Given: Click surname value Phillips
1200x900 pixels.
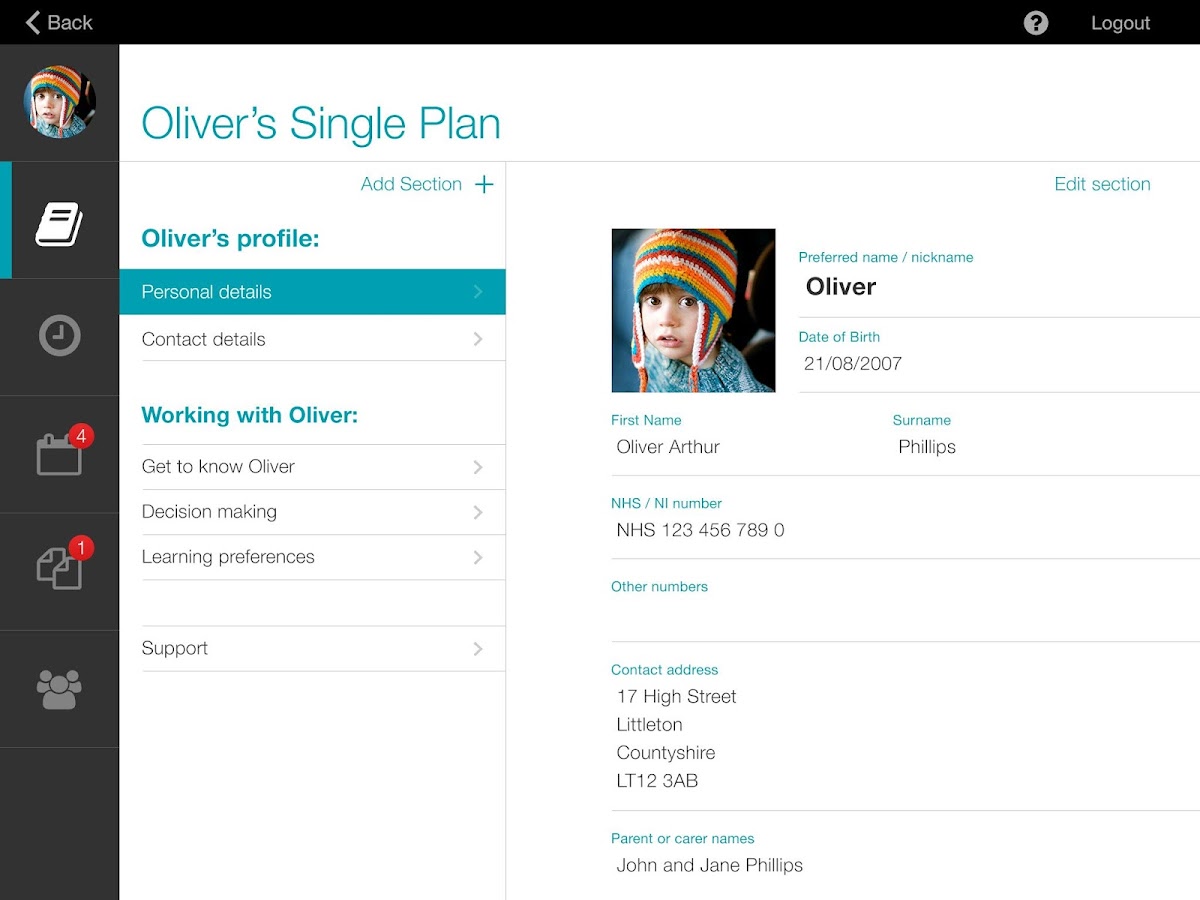Looking at the screenshot, I should coord(927,447).
